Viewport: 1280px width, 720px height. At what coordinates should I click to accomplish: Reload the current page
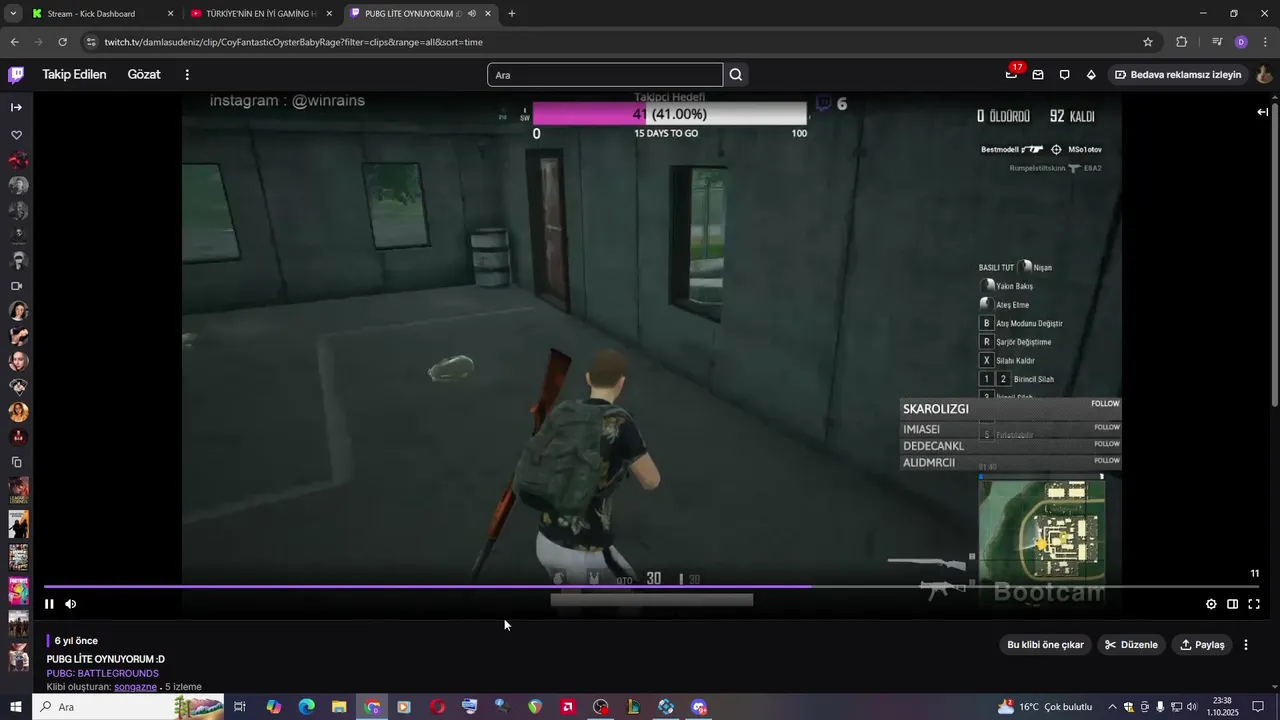[x=63, y=42]
